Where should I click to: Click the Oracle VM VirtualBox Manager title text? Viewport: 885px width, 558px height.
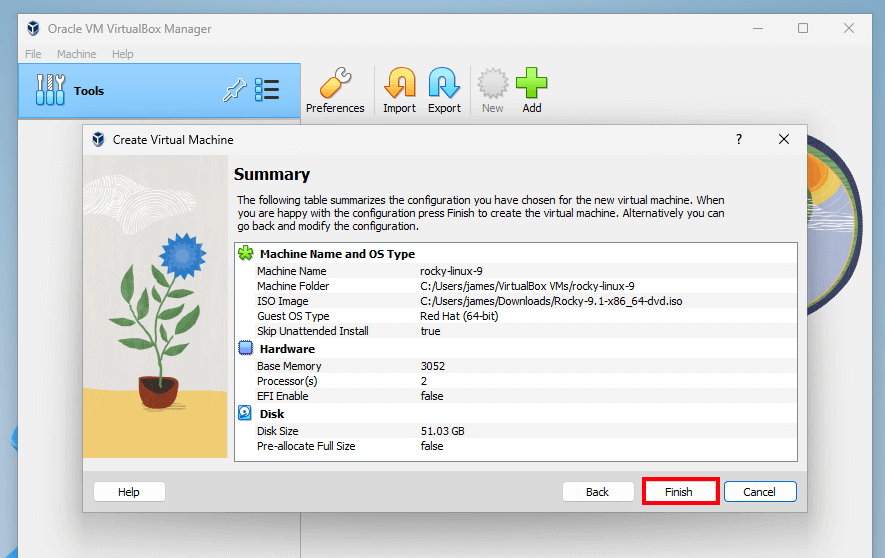pyautogui.click(x=130, y=29)
